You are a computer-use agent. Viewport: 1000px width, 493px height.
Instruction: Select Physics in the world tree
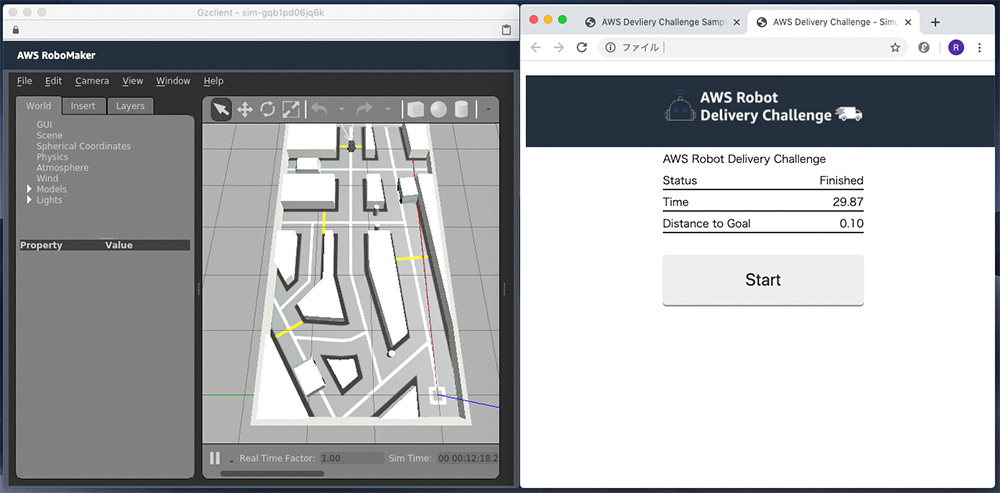click(x=52, y=157)
